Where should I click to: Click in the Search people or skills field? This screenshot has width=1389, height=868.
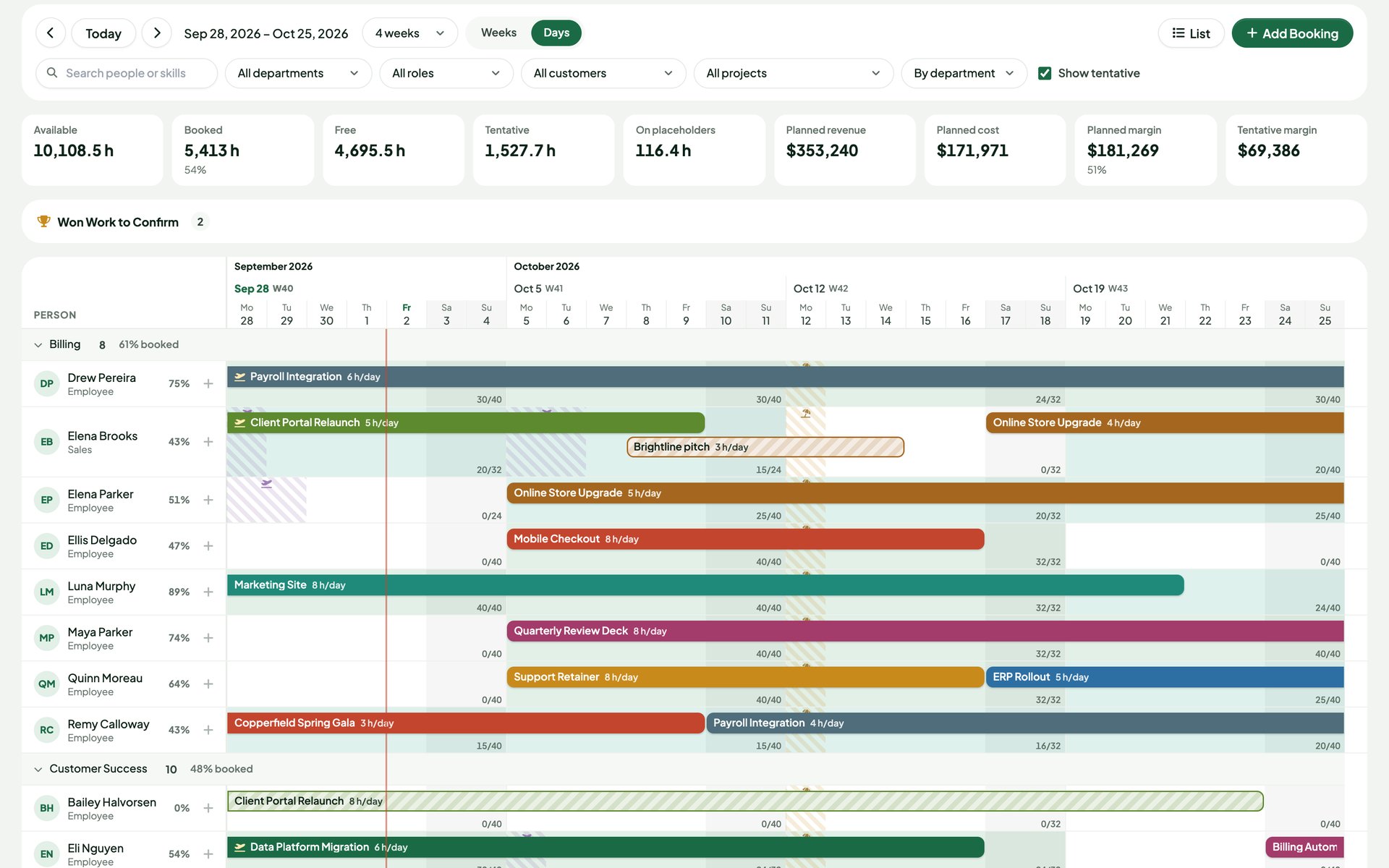pyautogui.click(x=127, y=73)
